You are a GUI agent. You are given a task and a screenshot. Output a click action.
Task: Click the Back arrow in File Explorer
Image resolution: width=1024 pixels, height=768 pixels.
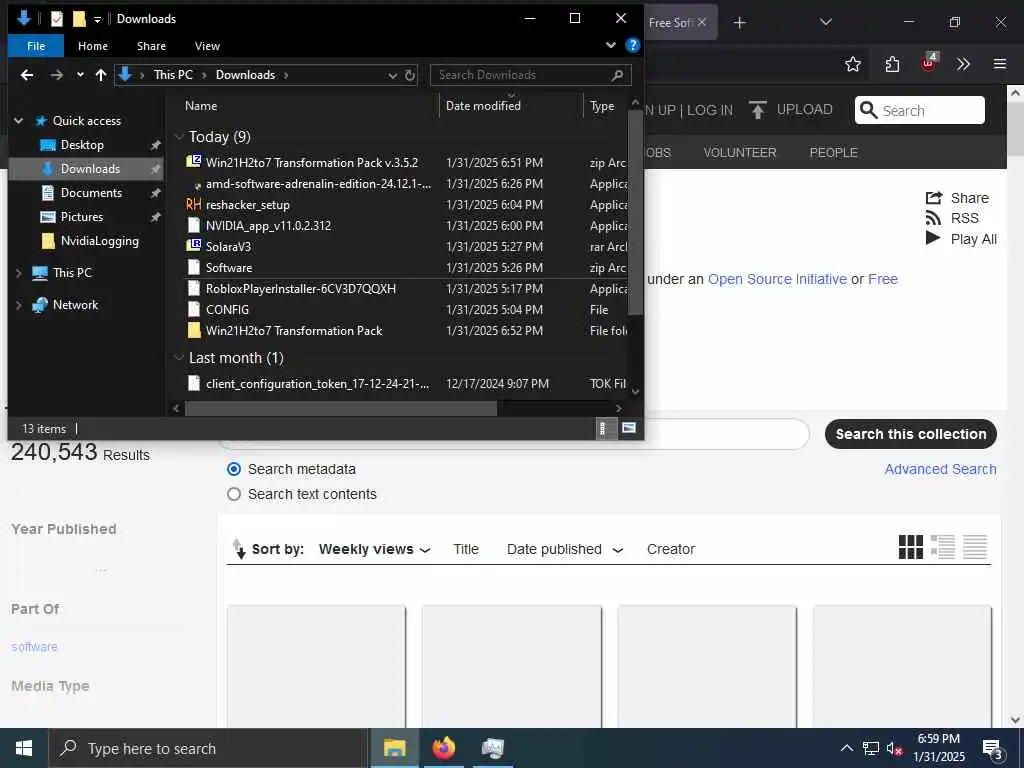27,75
